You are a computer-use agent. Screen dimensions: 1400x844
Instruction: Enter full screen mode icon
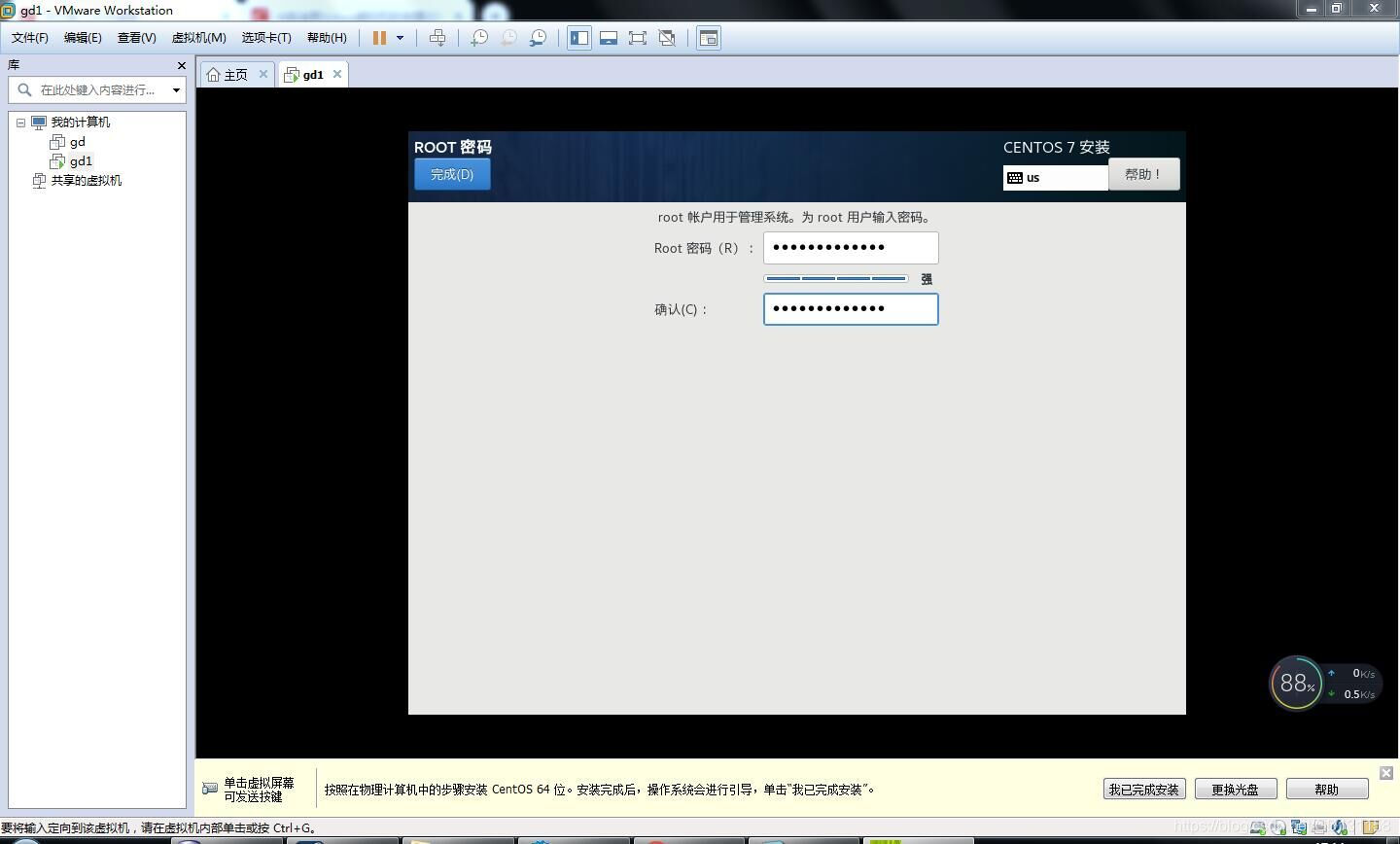[638, 38]
